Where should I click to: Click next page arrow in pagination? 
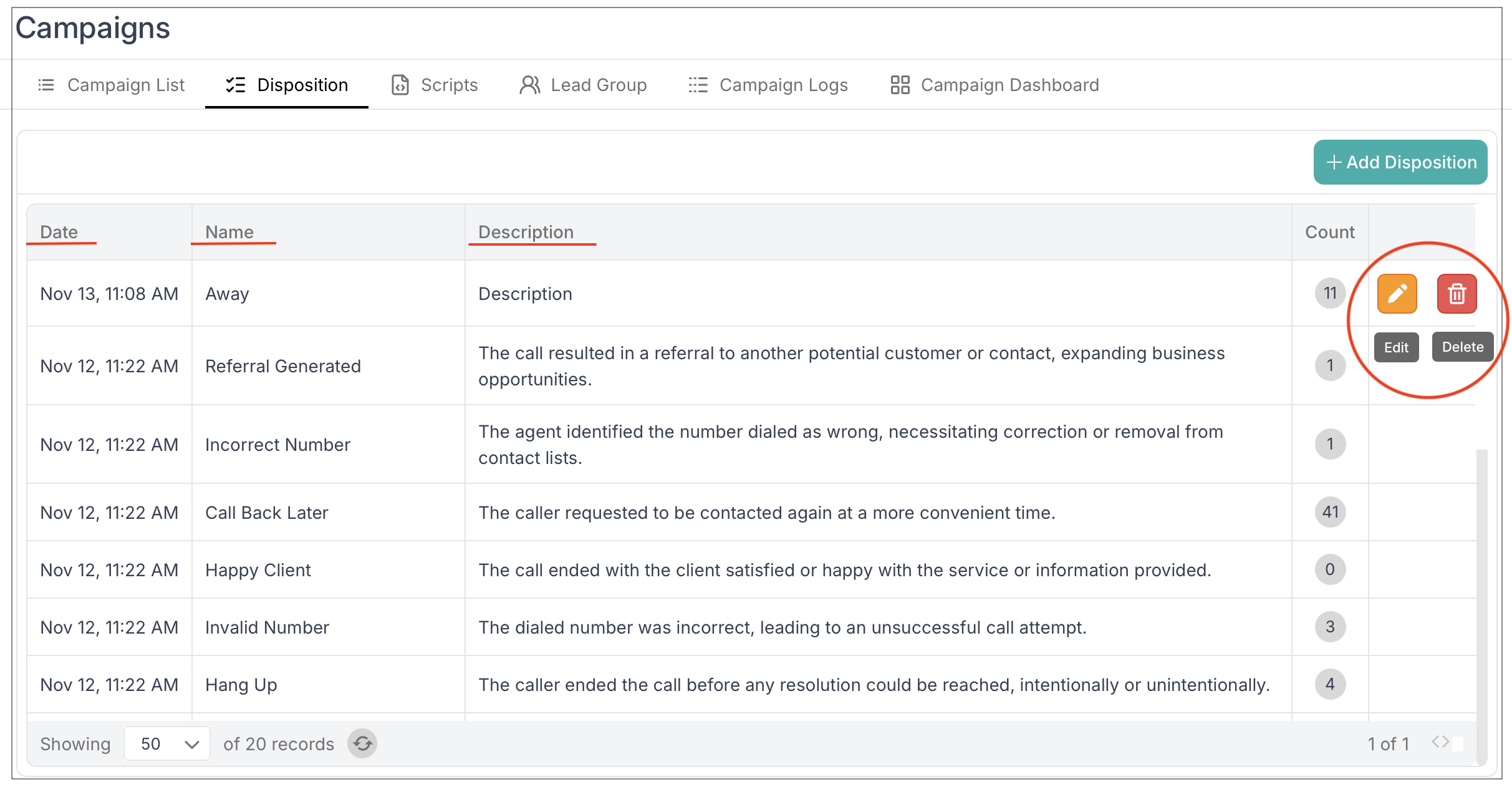click(x=1445, y=741)
